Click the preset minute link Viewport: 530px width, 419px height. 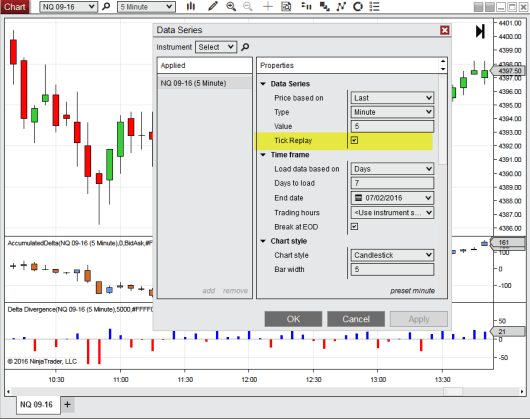coord(412,291)
